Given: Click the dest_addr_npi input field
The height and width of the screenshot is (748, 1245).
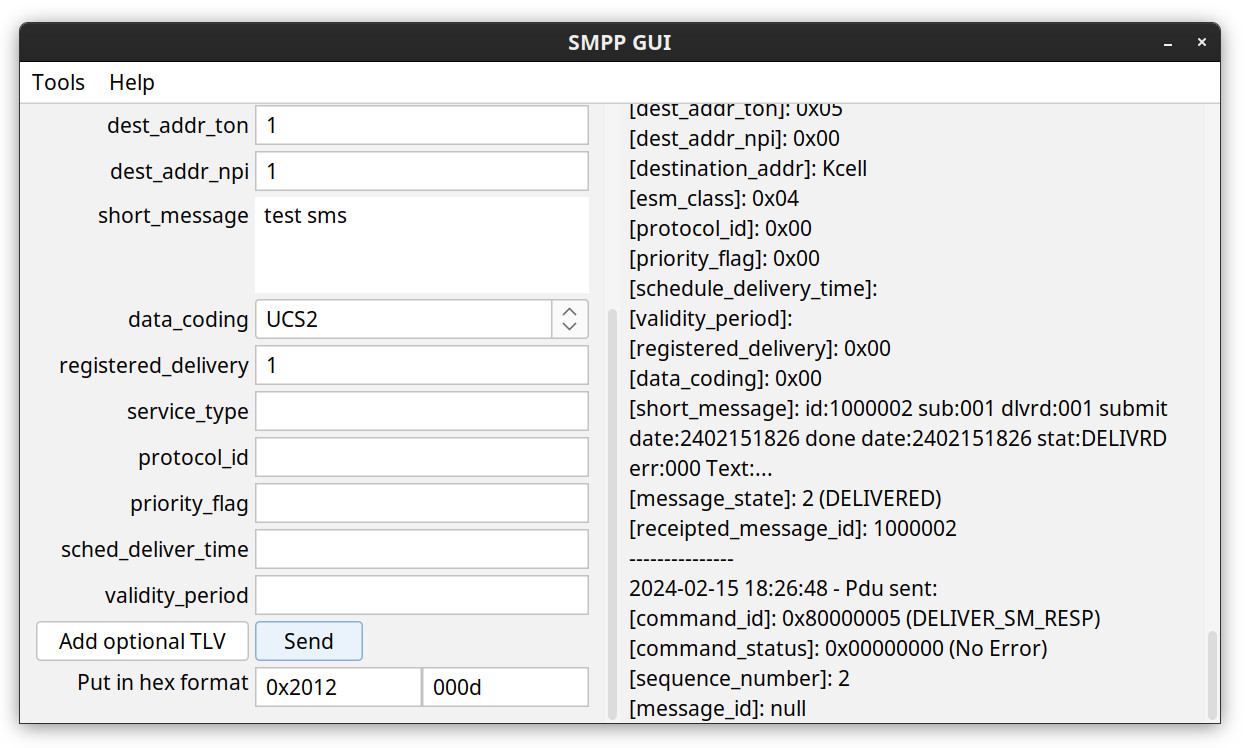Looking at the screenshot, I should pos(422,172).
